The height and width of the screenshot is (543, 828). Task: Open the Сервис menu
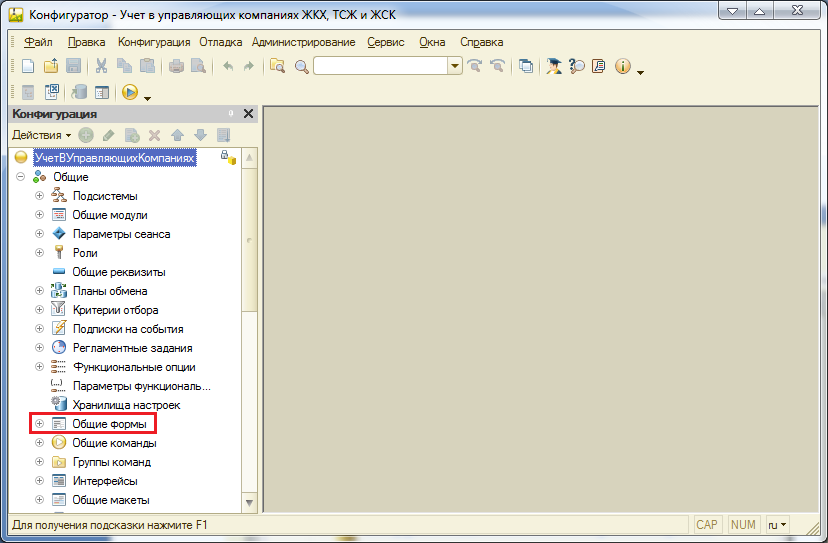[x=386, y=42]
